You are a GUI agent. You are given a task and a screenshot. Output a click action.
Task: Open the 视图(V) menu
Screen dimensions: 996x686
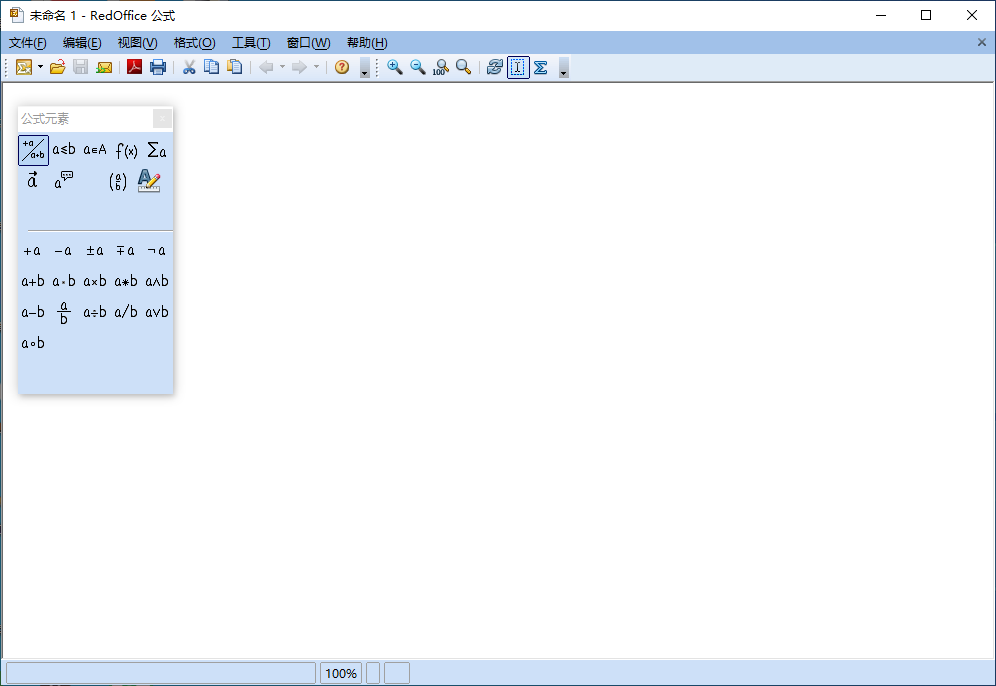(x=137, y=43)
